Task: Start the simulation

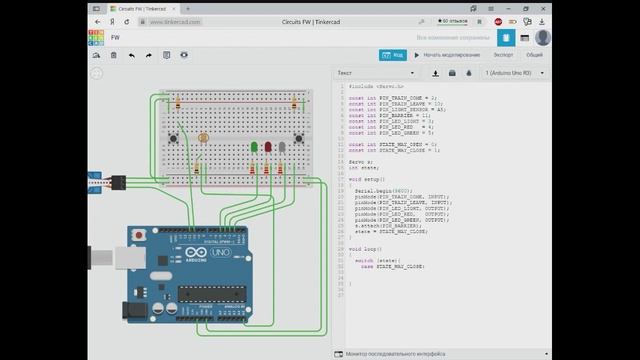Action: (x=447, y=55)
